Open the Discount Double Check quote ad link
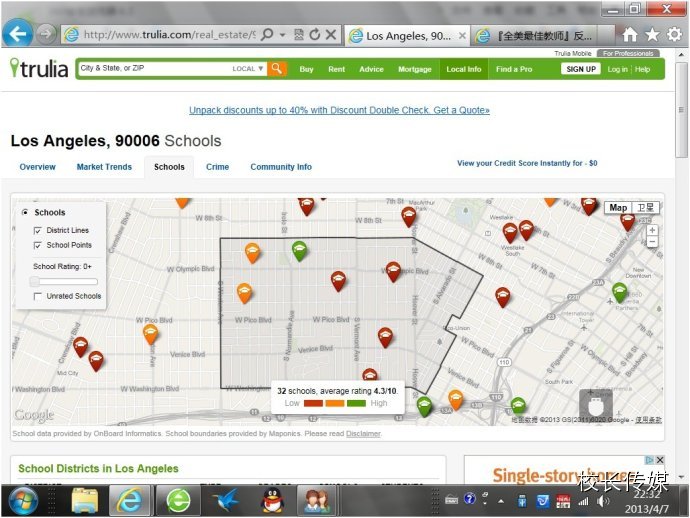The width and height of the screenshot is (690, 518). click(339, 110)
